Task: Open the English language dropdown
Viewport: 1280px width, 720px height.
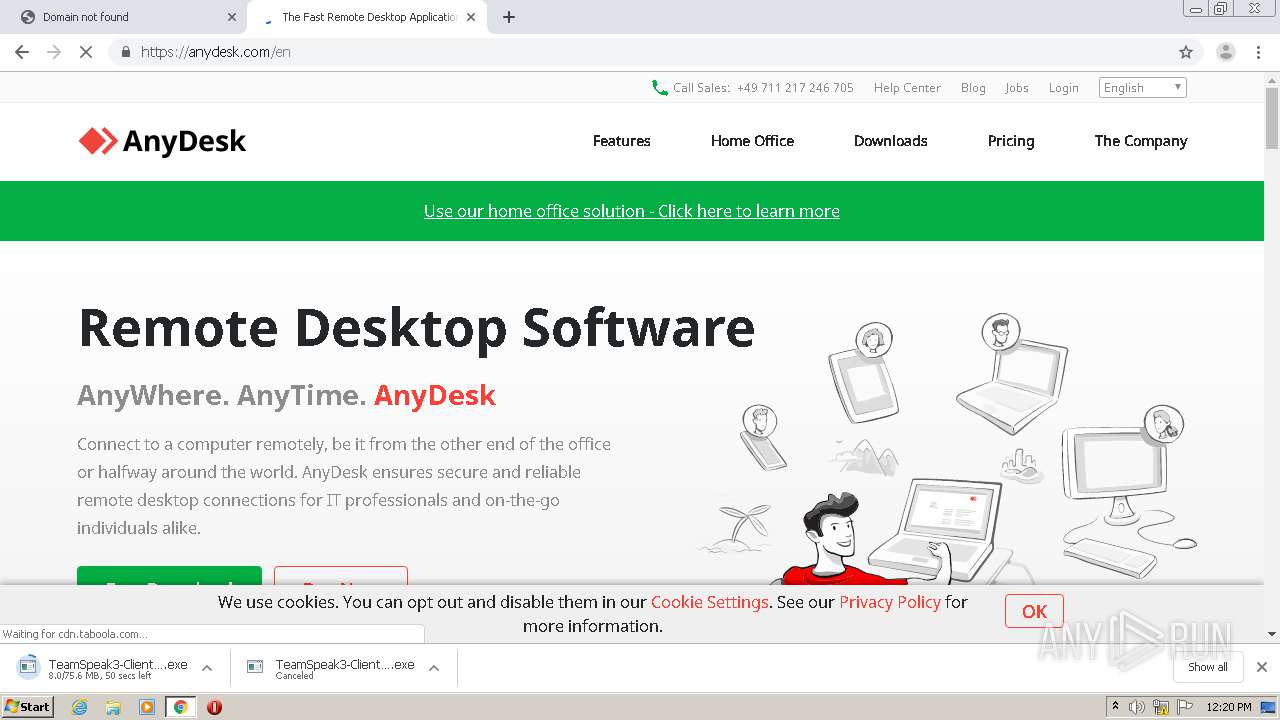Action: tap(1142, 88)
